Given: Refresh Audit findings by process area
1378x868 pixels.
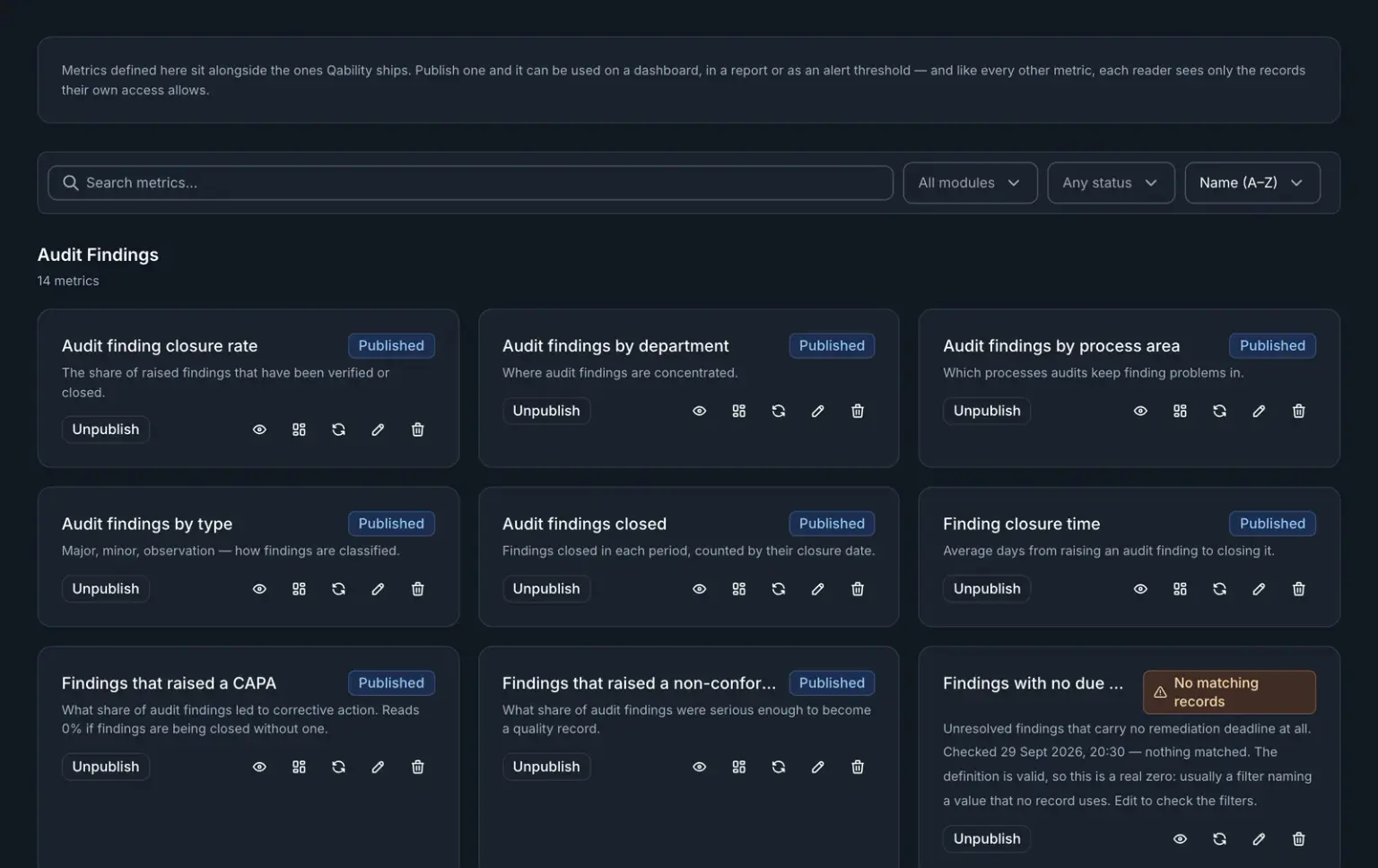Looking at the screenshot, I should tap(1219, 411).
